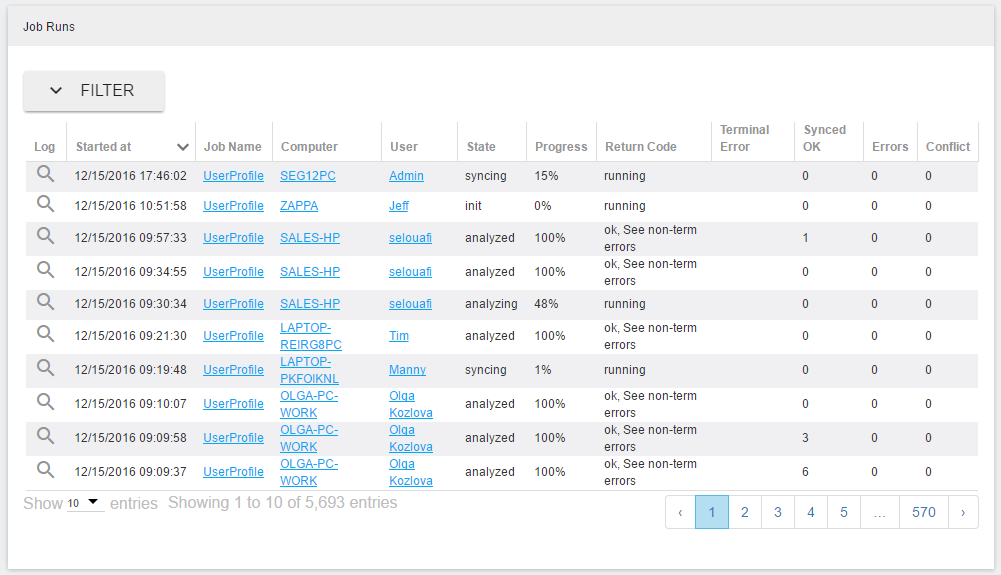
Task: Toggle sort arrow on Started at column
Action: coord(183,147)
